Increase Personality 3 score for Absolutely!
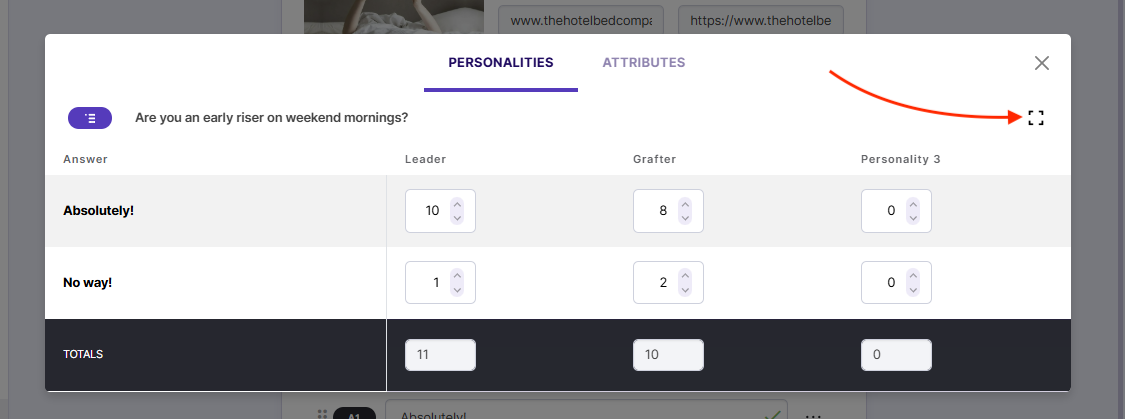 pyautogui.click(x=913, y=204)
